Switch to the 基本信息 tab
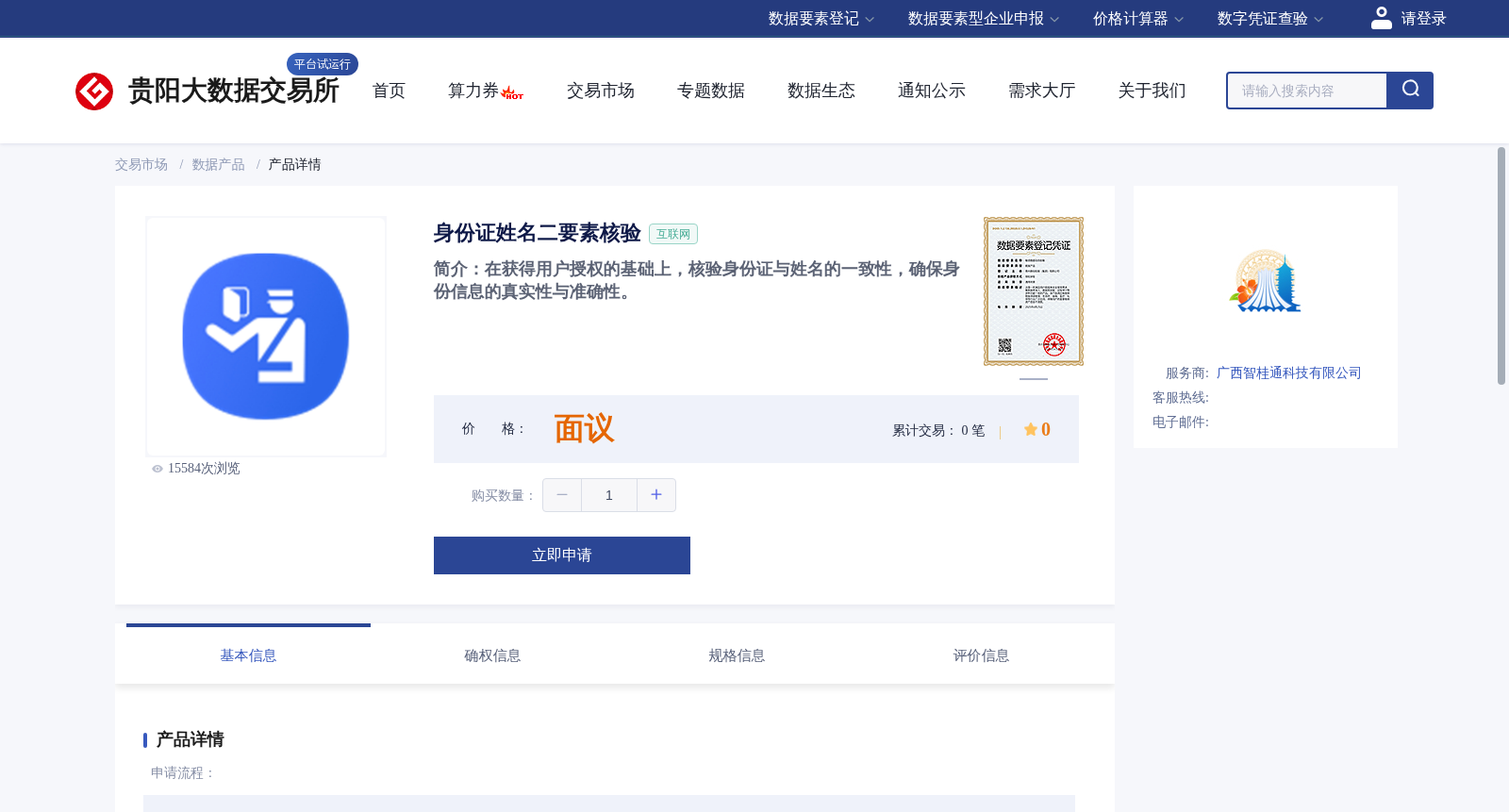 click(x=248, y=655)
